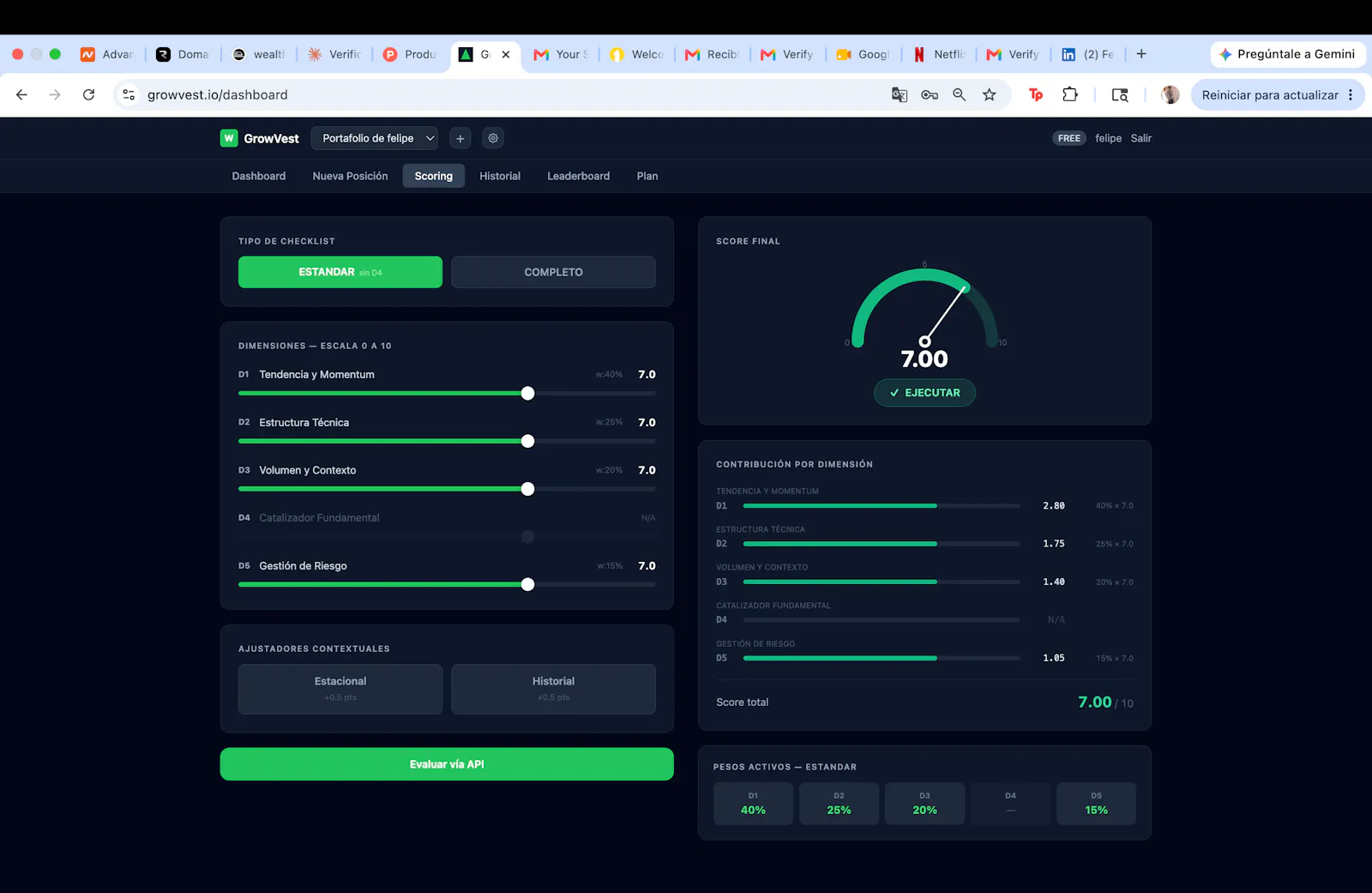The image size is (1372, 893).
Task: Bookmark this page with star icon
Action: (990, 95)
